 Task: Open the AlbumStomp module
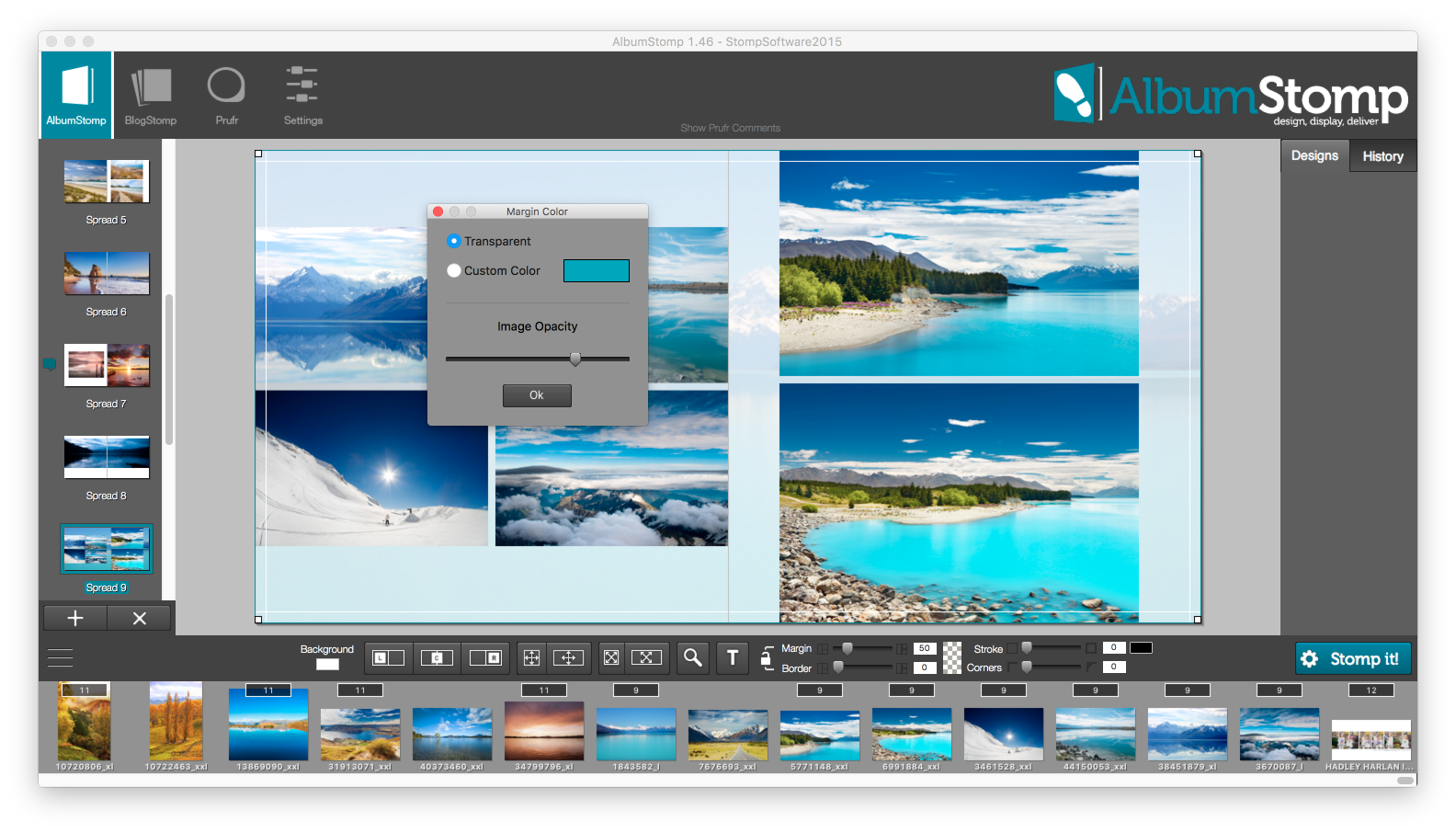(x=76, y=95)
